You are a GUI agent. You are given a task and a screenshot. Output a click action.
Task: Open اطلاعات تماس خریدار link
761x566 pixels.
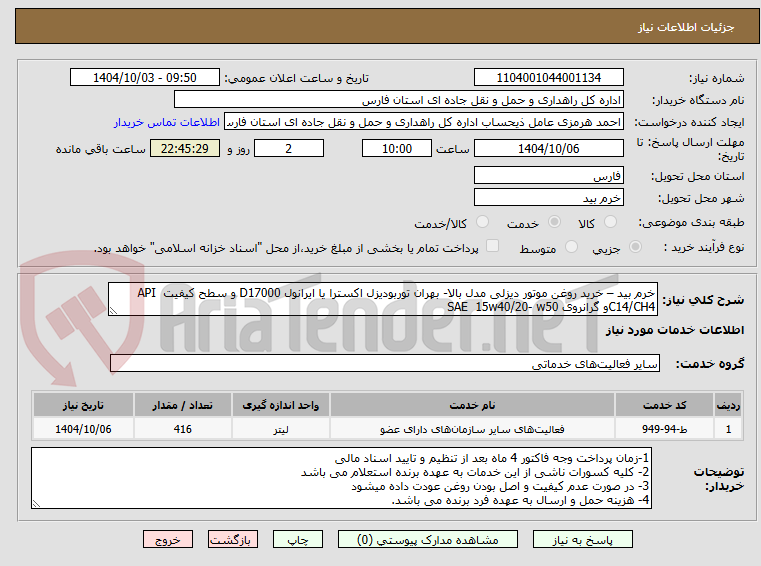point(166,122)
